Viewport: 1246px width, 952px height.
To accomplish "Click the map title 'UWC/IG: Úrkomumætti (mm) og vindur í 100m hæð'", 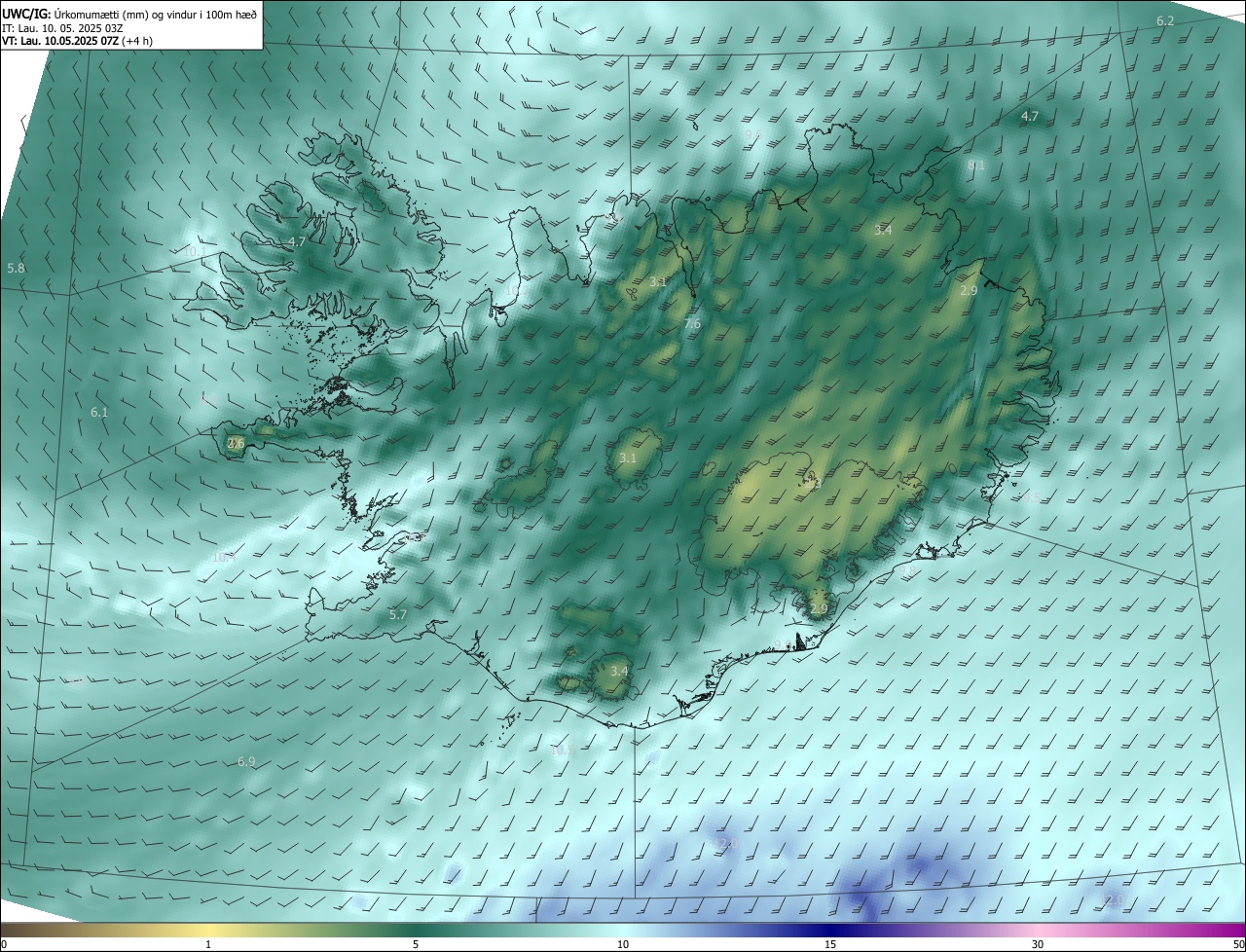I will (x=129, y=13).
